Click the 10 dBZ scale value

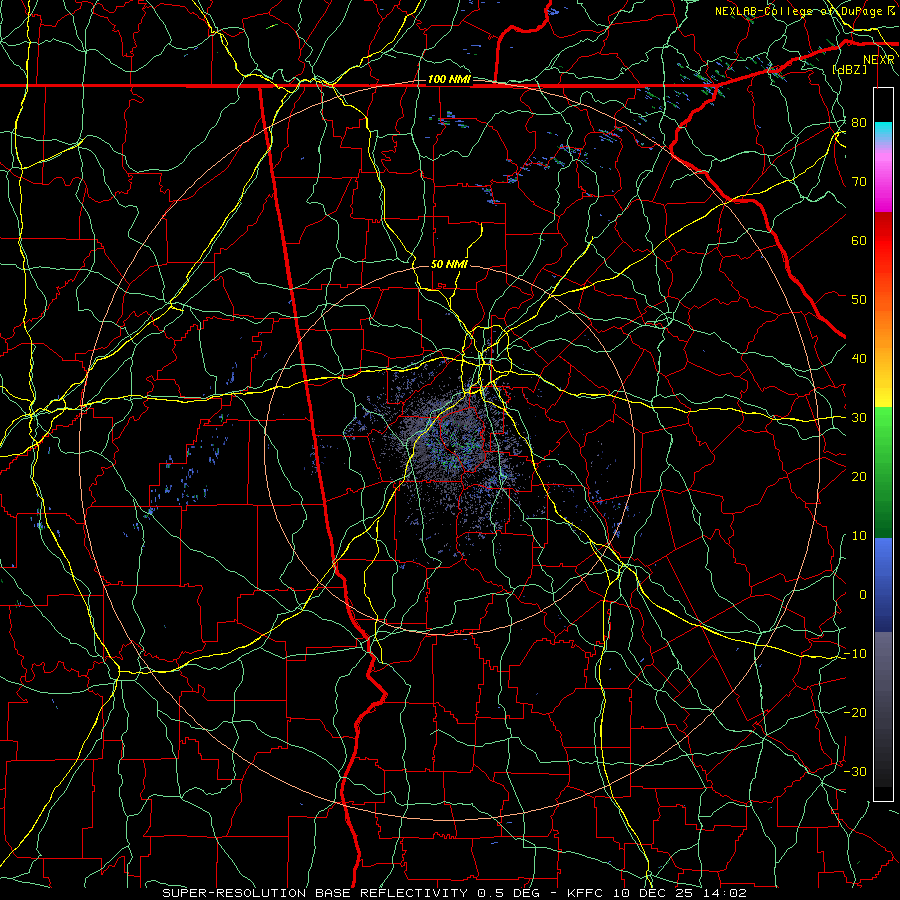coord(859,536)
